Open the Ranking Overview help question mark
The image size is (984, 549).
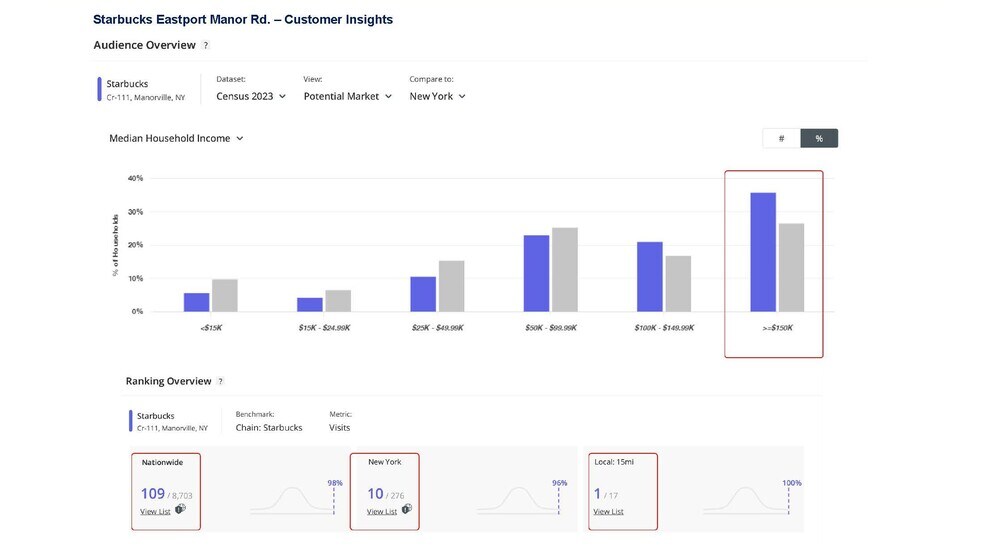tap(220, 381)
